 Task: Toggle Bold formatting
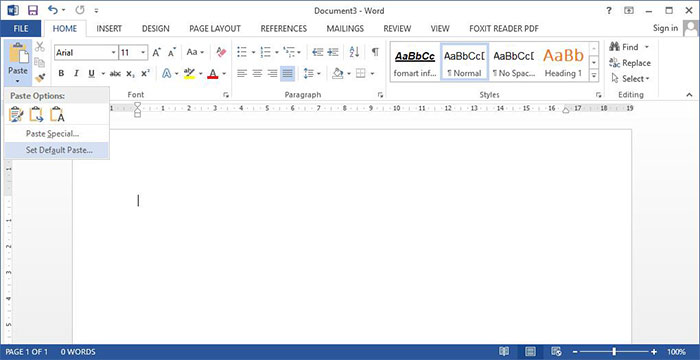pyautogui.click(x=62, y=74)
